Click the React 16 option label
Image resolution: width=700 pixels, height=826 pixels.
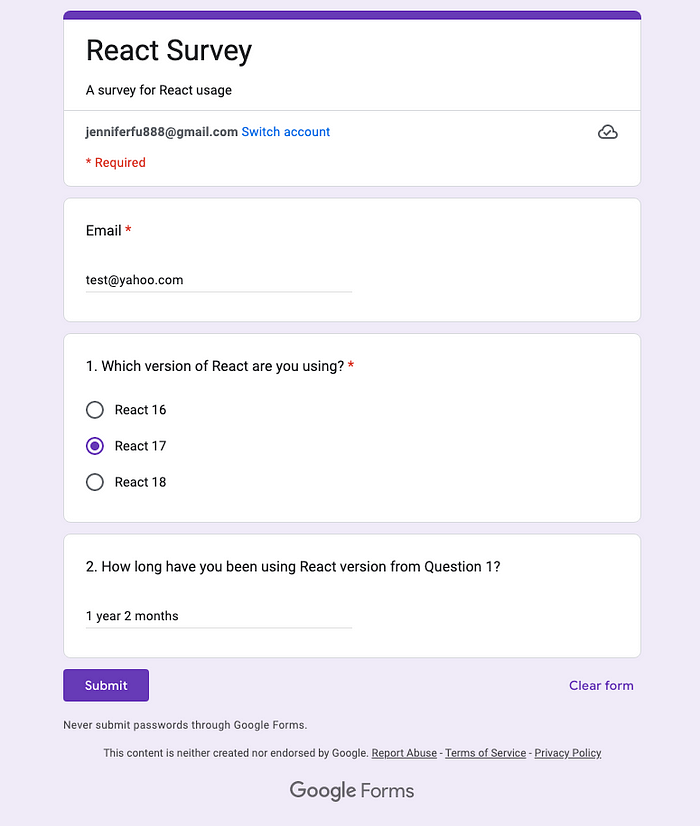coord(140,410)
